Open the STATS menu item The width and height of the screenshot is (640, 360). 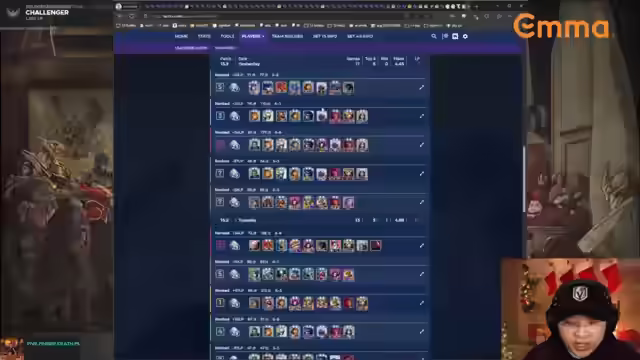[x=204, y=36]
